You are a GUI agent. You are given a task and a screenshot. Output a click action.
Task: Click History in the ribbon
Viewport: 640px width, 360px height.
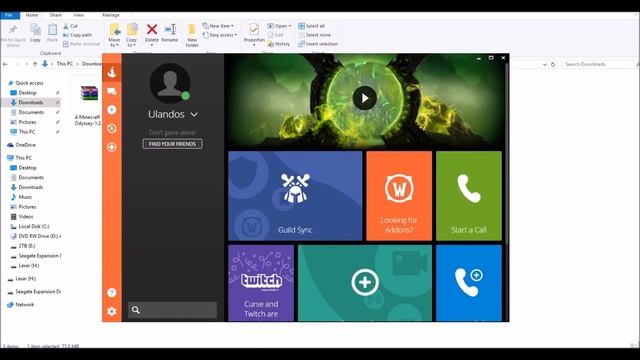[279, 44]
